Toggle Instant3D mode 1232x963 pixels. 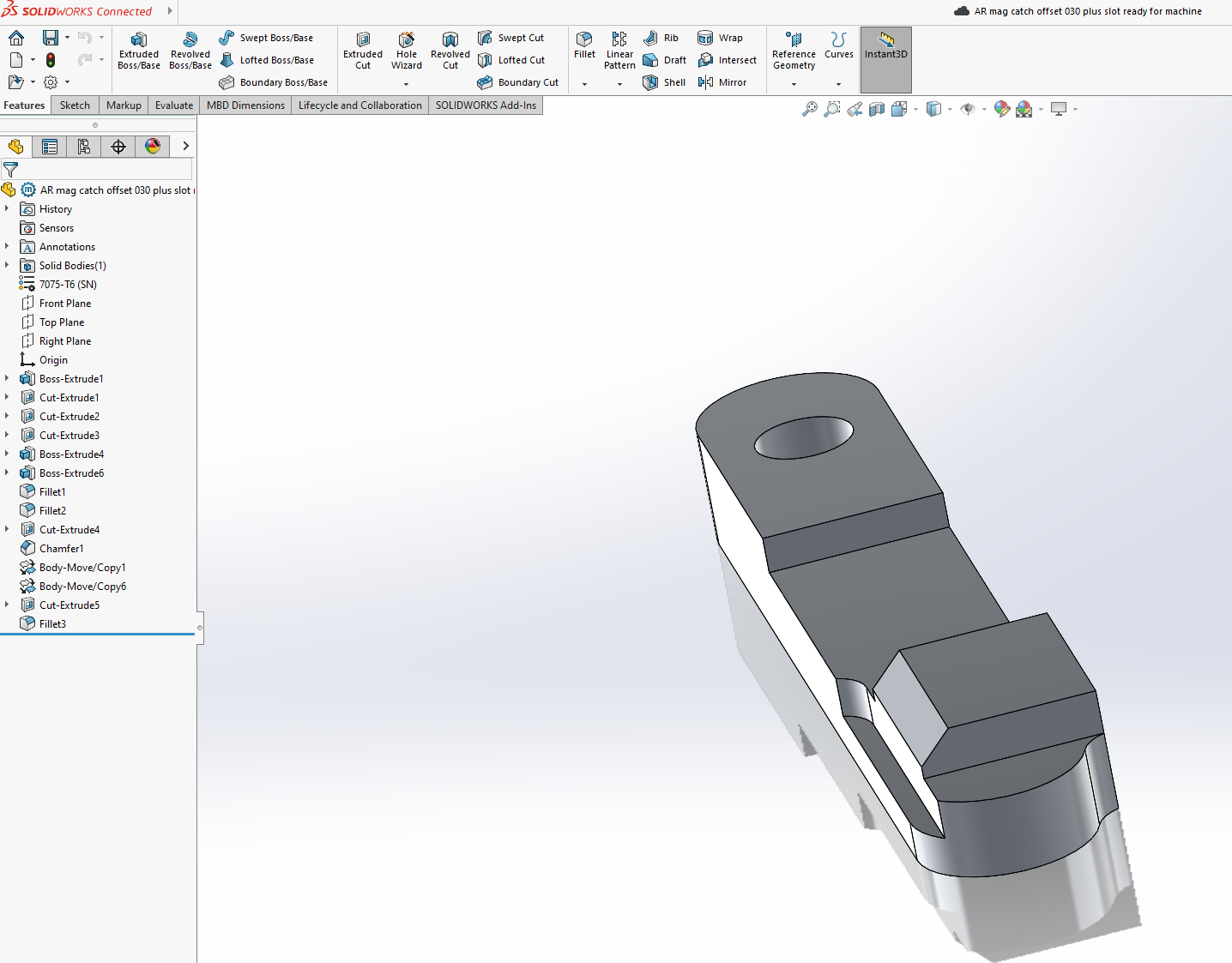click(886, 59)
